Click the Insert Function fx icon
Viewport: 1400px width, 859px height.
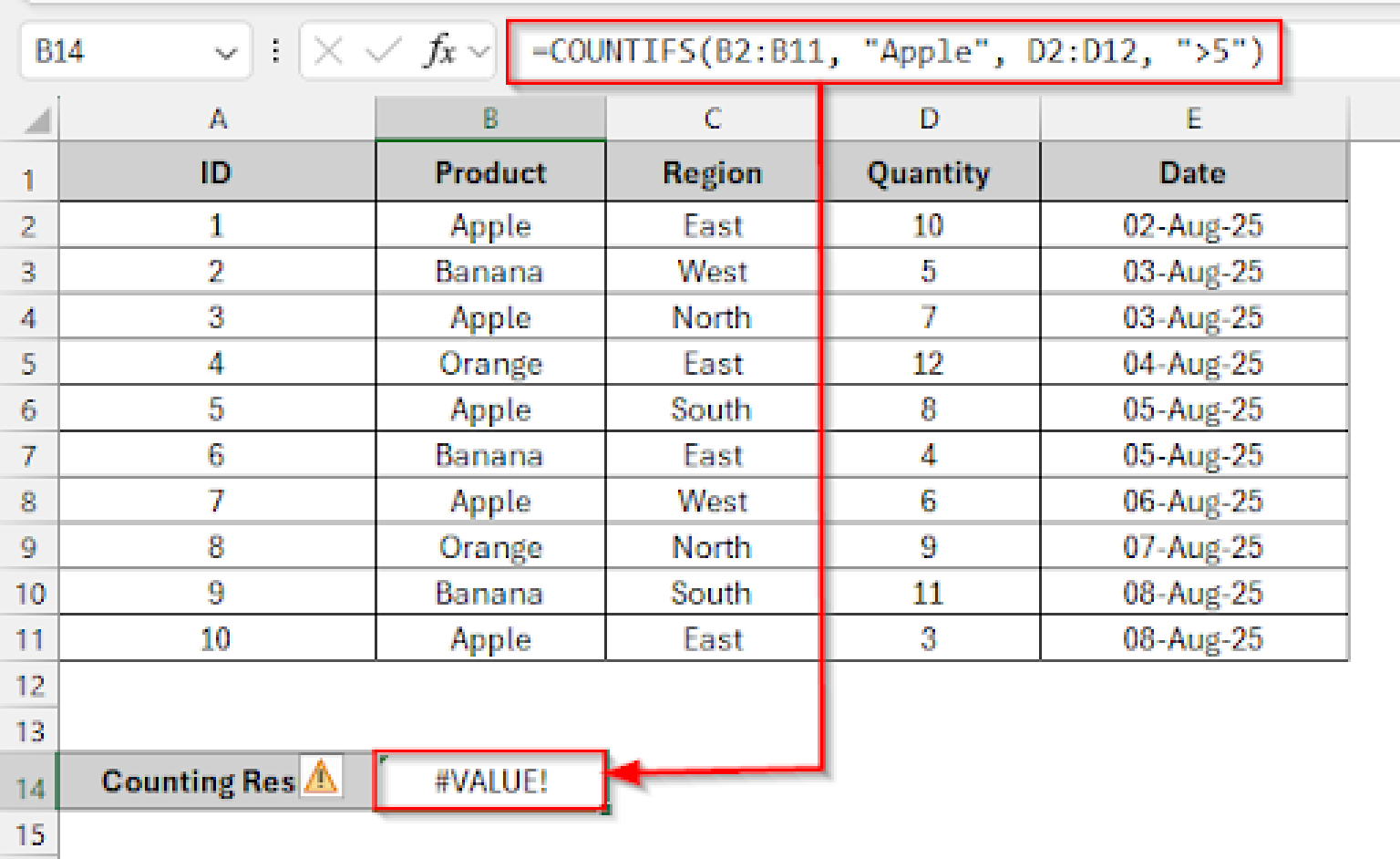pos(441,51)
